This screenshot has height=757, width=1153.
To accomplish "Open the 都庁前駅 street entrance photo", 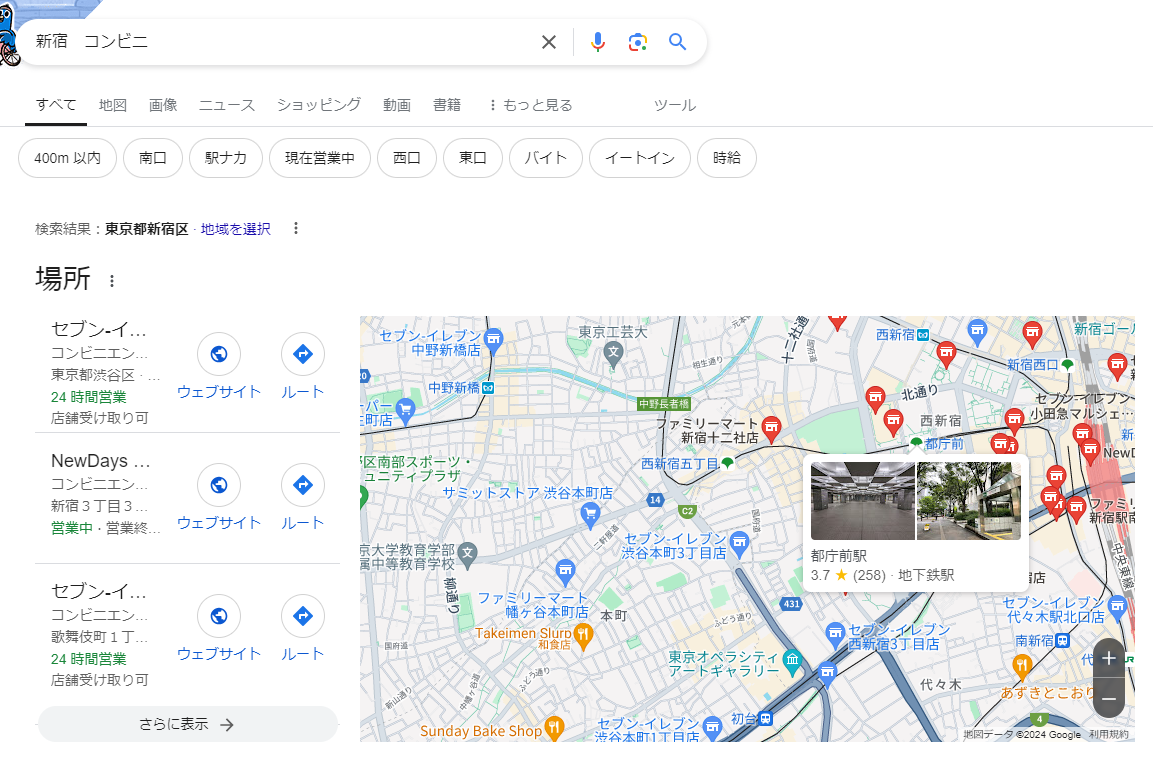I will [969, 501].
